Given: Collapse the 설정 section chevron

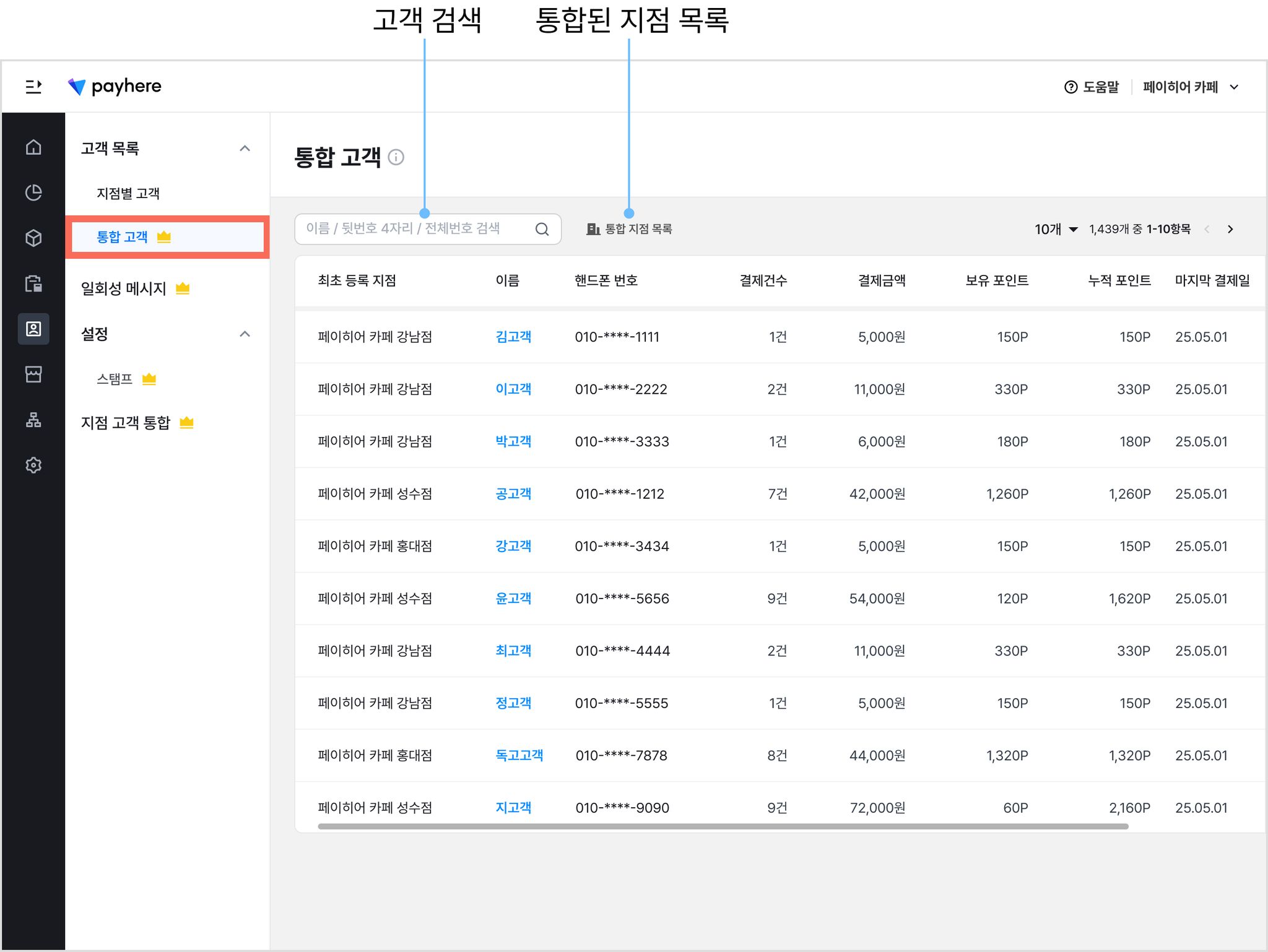Looking at the screenshot, I should click(x=245, y=334).
